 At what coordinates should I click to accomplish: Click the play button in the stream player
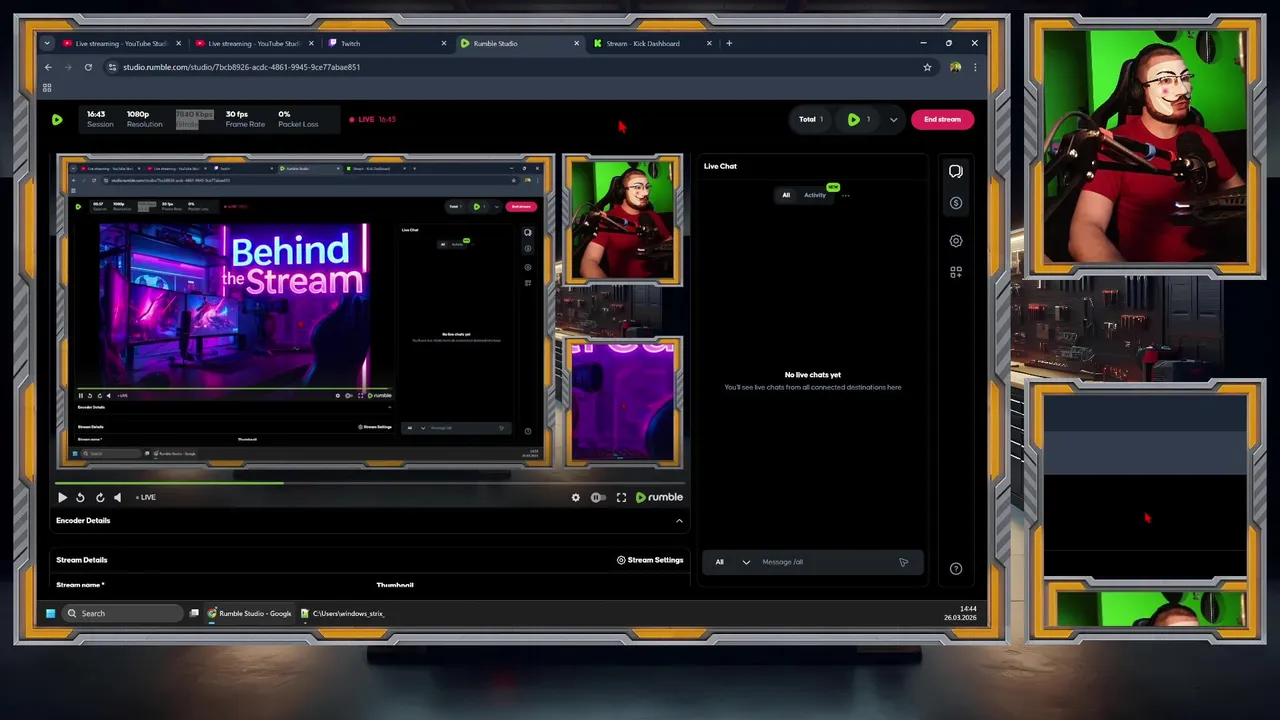pyautogui.click(x=62, y=497)
